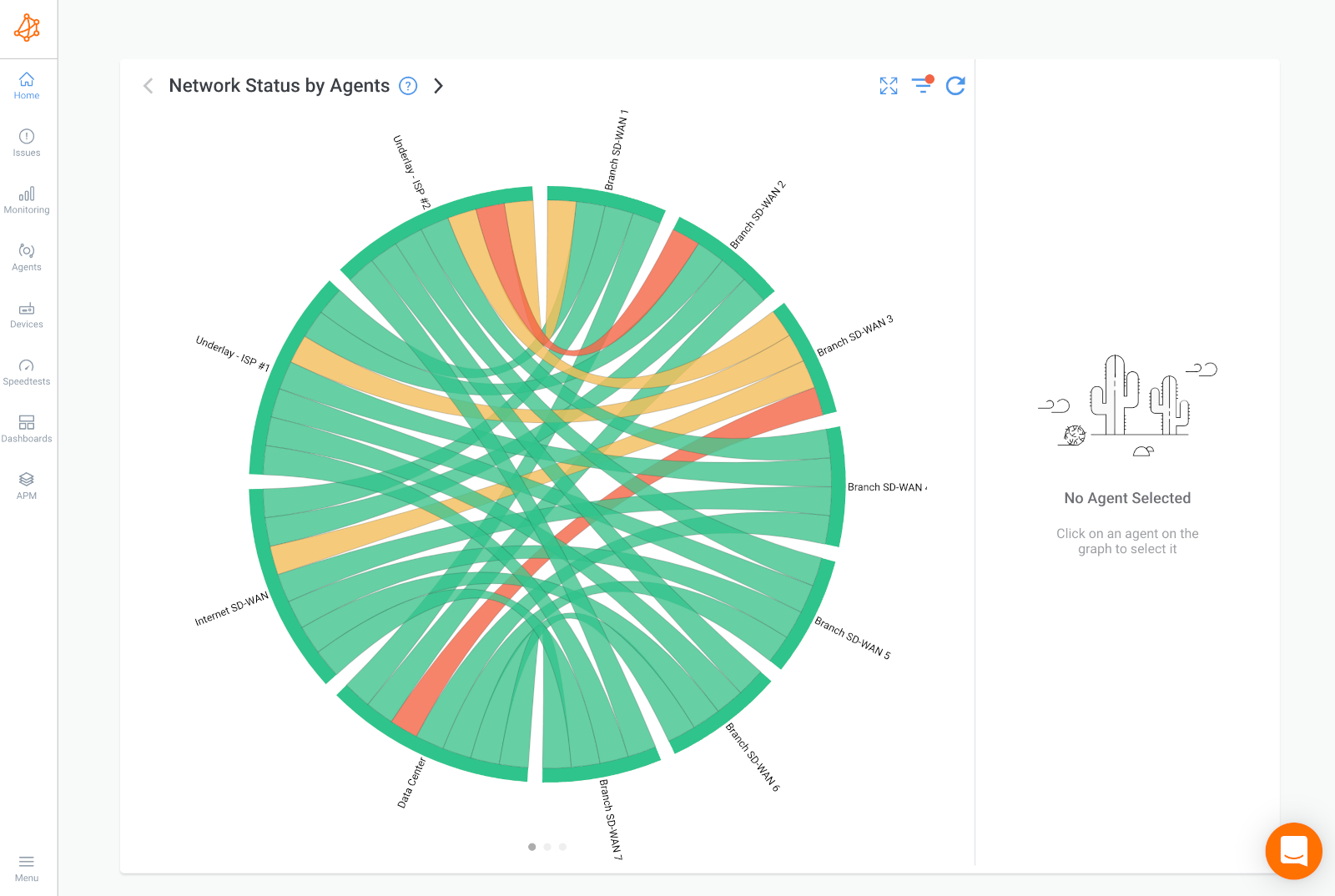Click the orange app logo
Screen dimensions: 1335x896
point(28,28)
